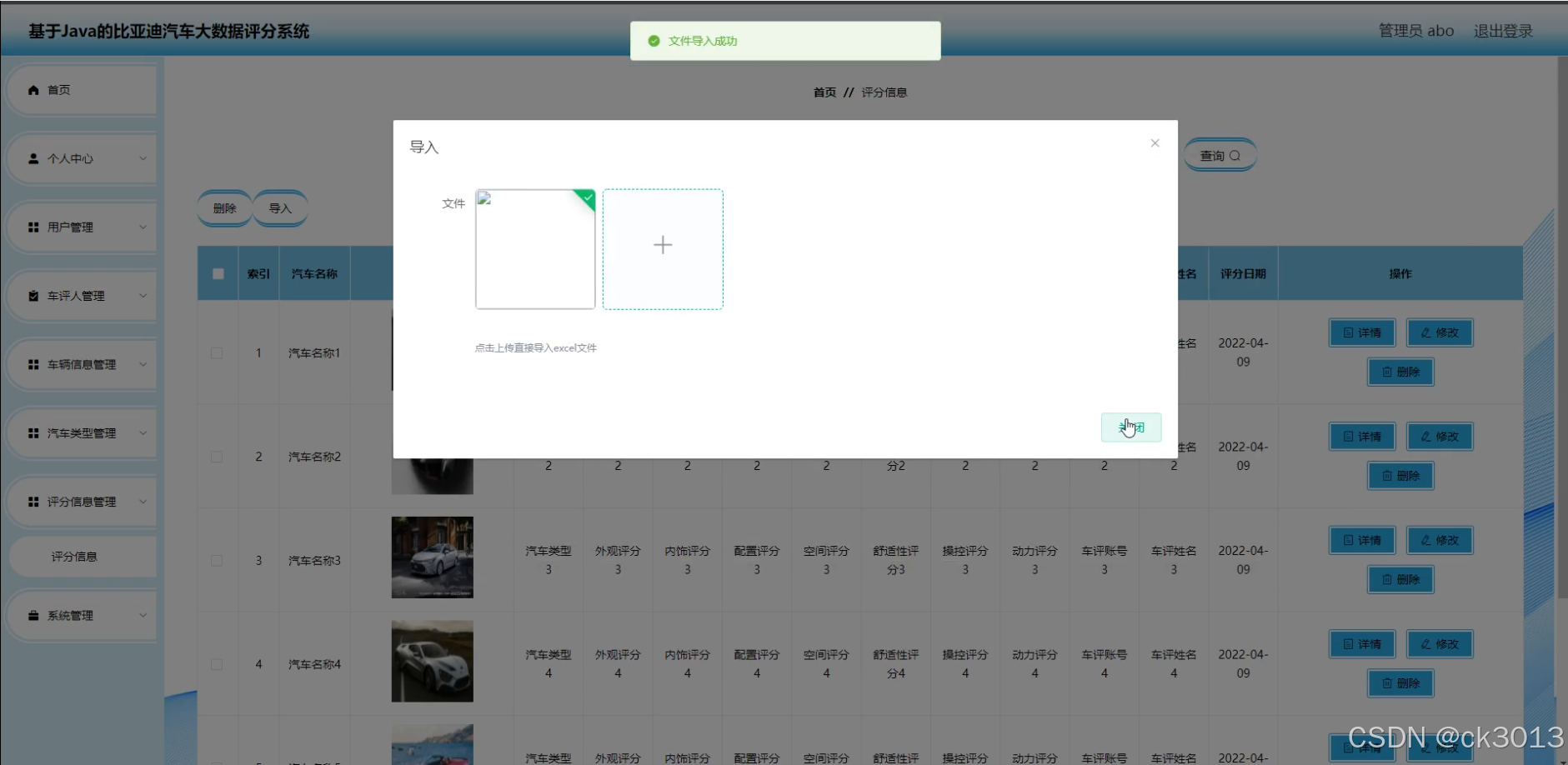1568x765 pixels.
Task: Expand the 系统管理 menu chevron
Action: tap(143, 616)
